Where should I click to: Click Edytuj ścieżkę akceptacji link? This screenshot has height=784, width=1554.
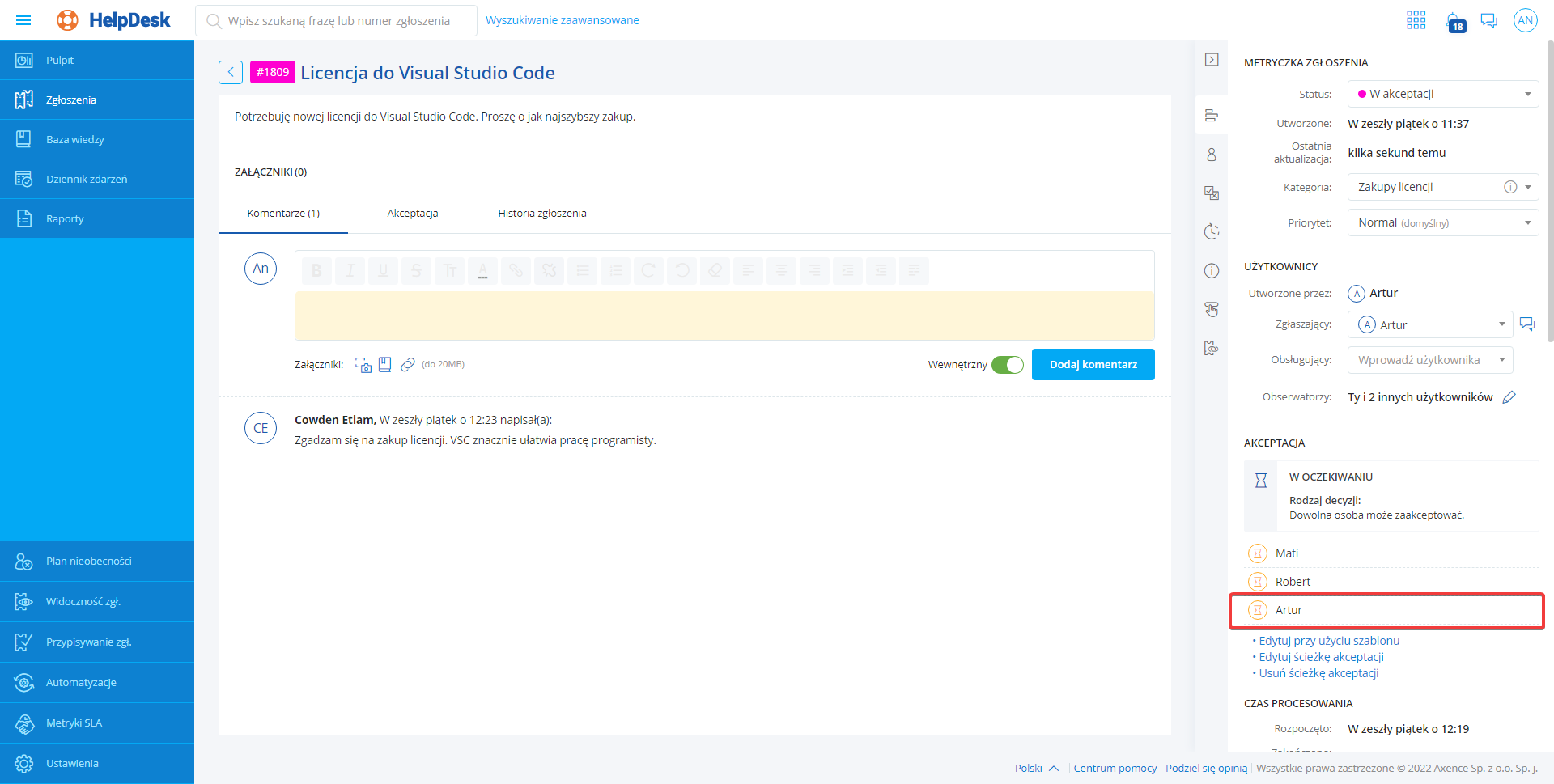click(1321, 657)
